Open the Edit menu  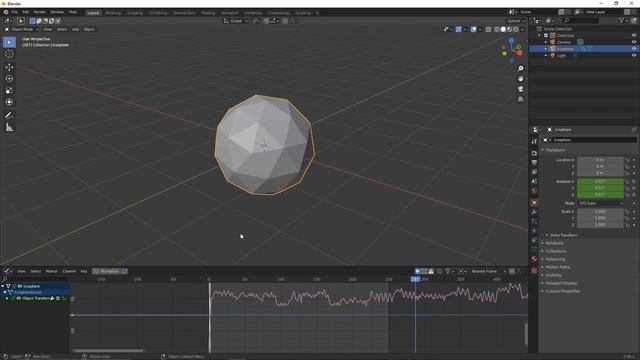point(25,12)
